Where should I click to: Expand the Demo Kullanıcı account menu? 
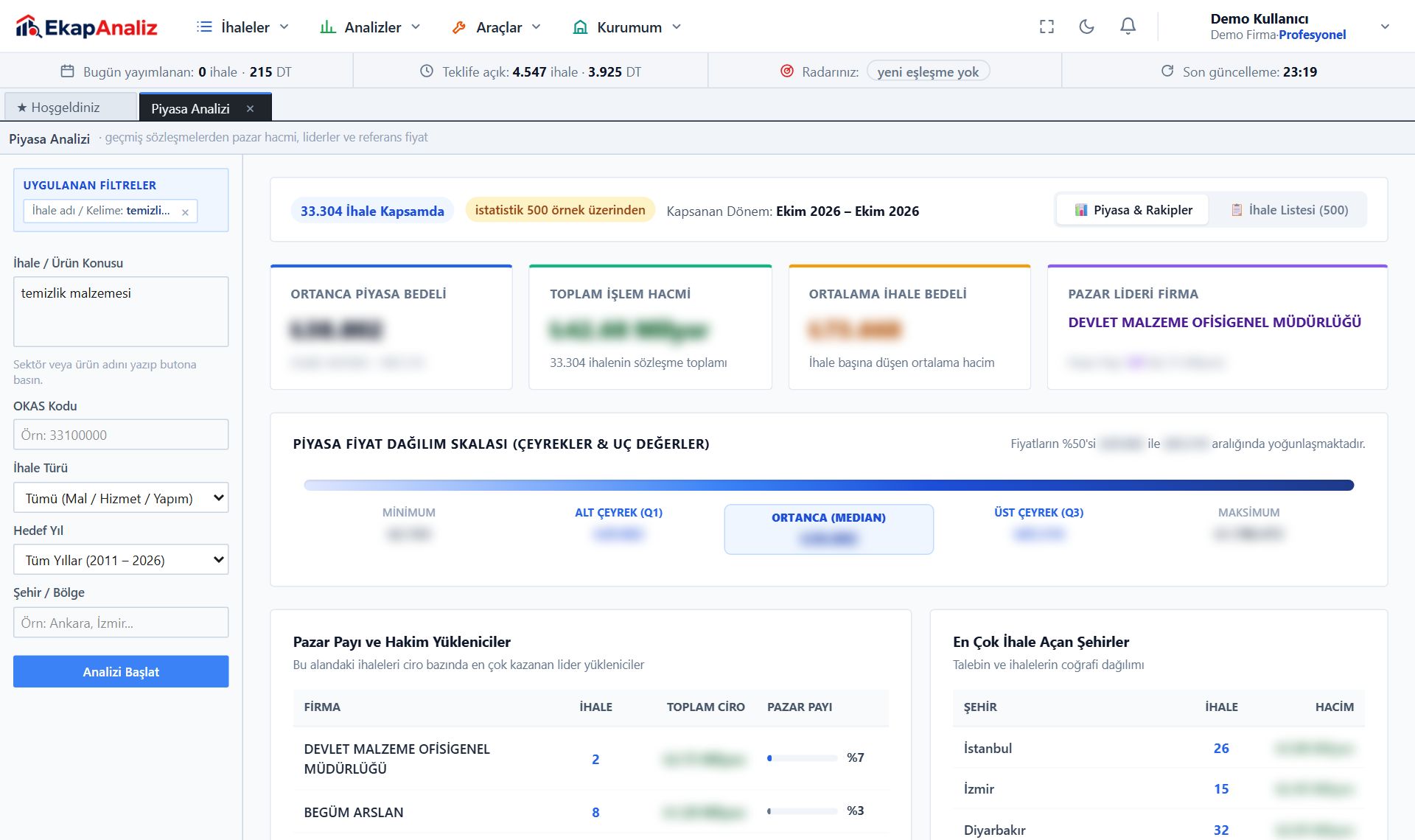tap(1385, 27)
